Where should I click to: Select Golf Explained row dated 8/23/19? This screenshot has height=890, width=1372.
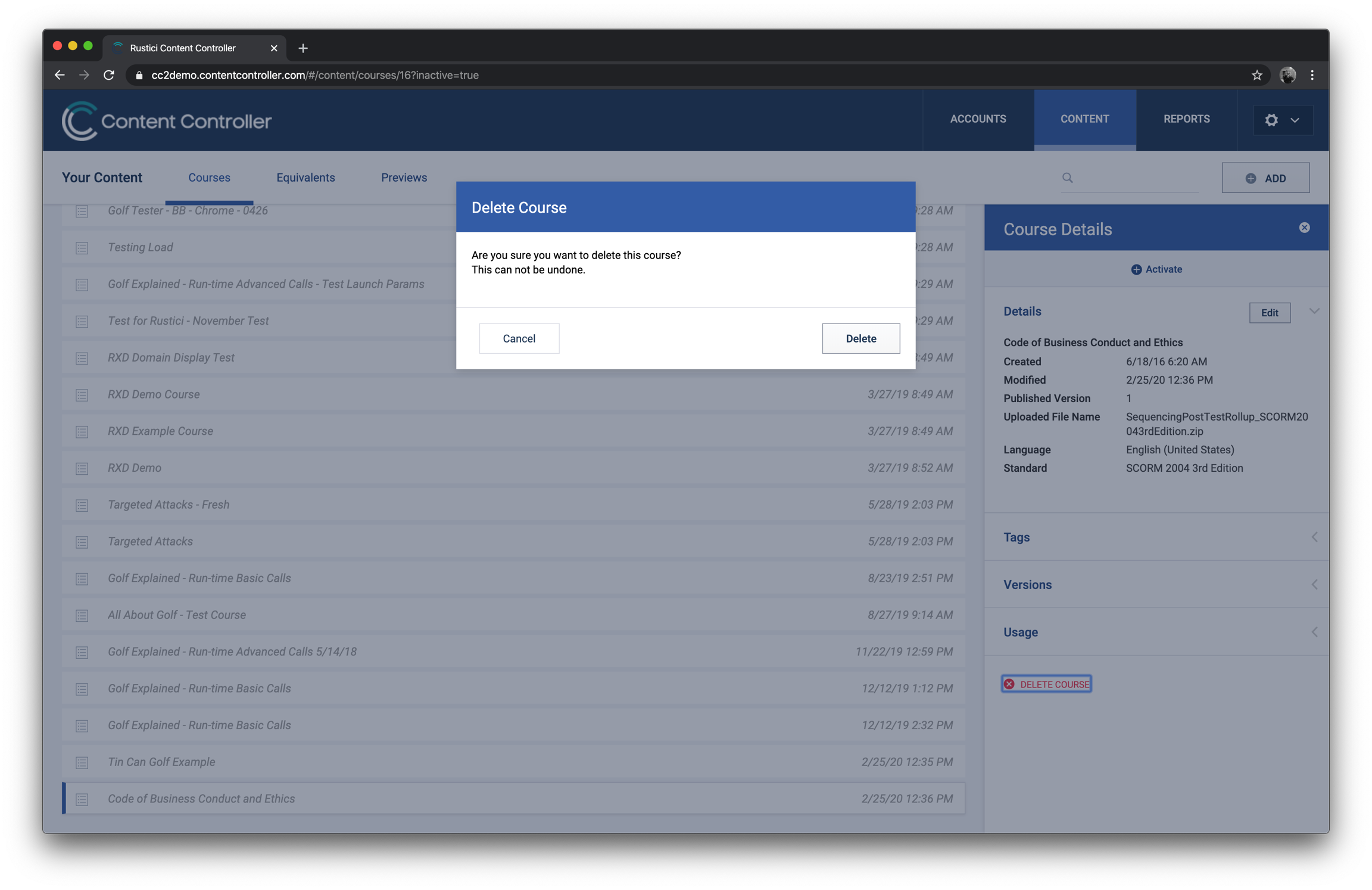(513, 578)
